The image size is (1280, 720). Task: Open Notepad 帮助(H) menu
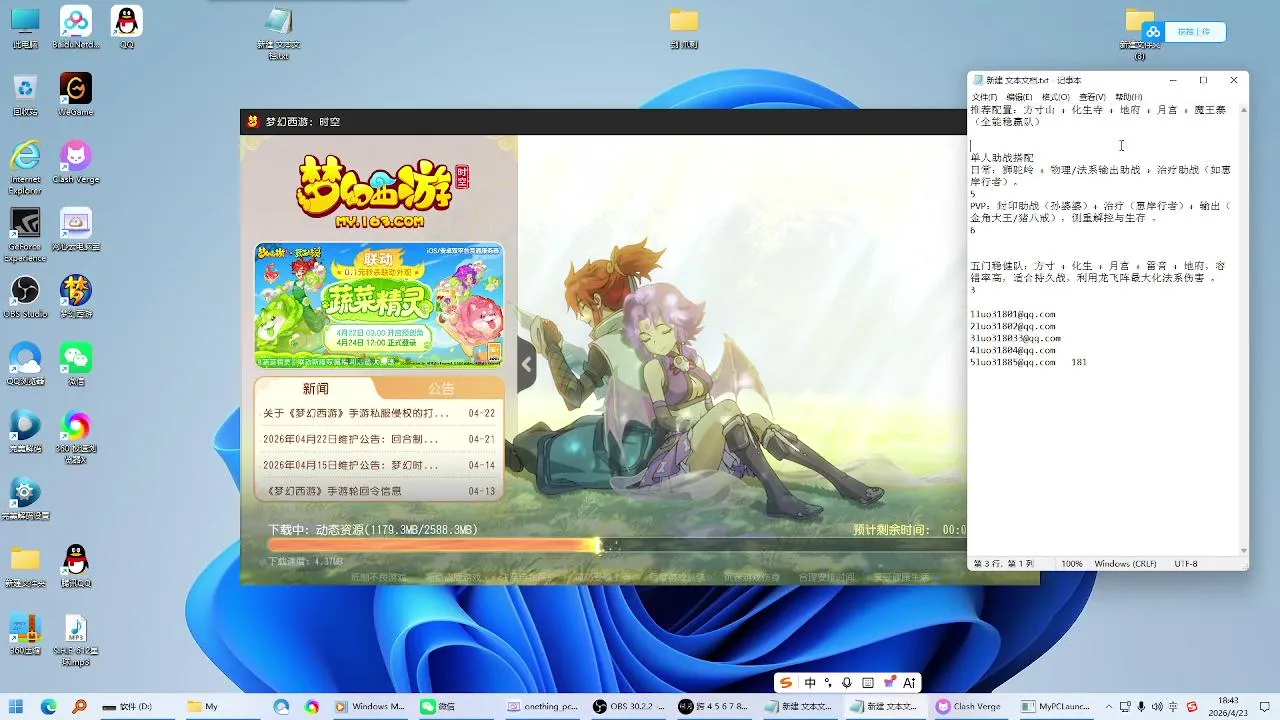tap(1128, 97)
